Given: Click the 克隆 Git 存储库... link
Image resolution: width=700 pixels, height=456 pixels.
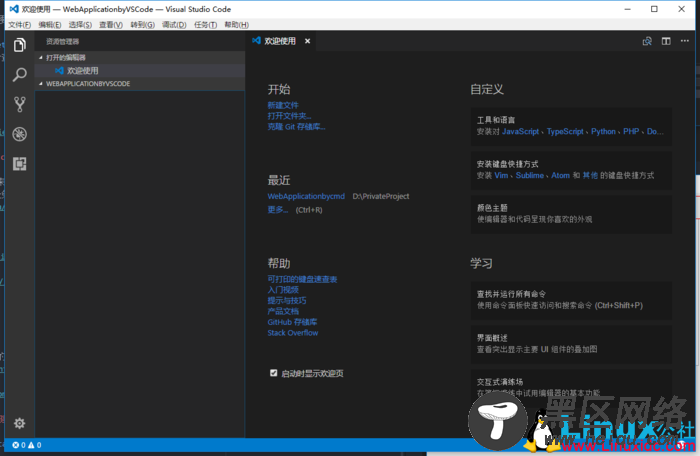Looking at the screenshot, I should [296, 127].
